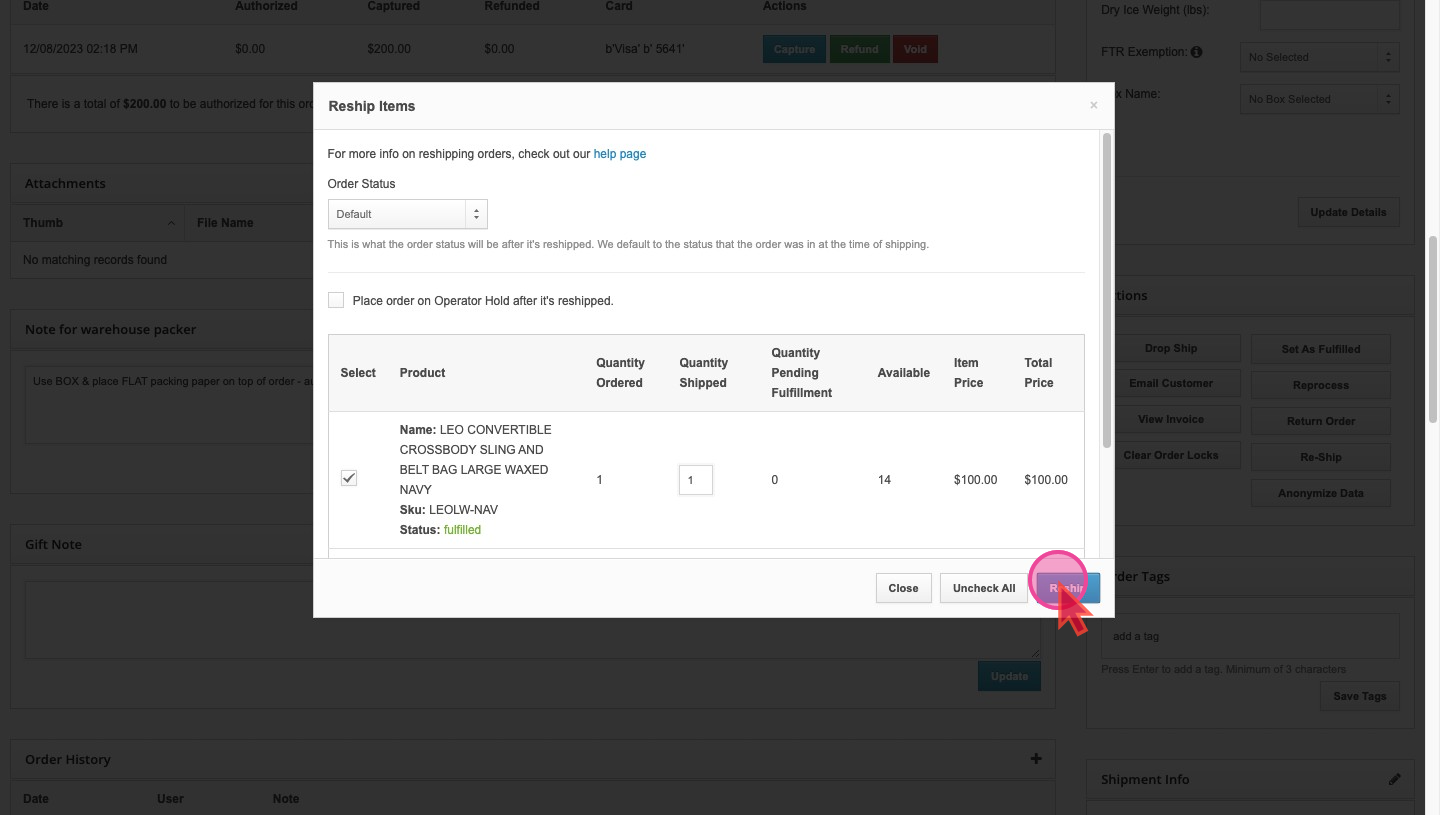Click the Re-Ship button in side panel
The image size is (1440, 815).
(1321, 457)
